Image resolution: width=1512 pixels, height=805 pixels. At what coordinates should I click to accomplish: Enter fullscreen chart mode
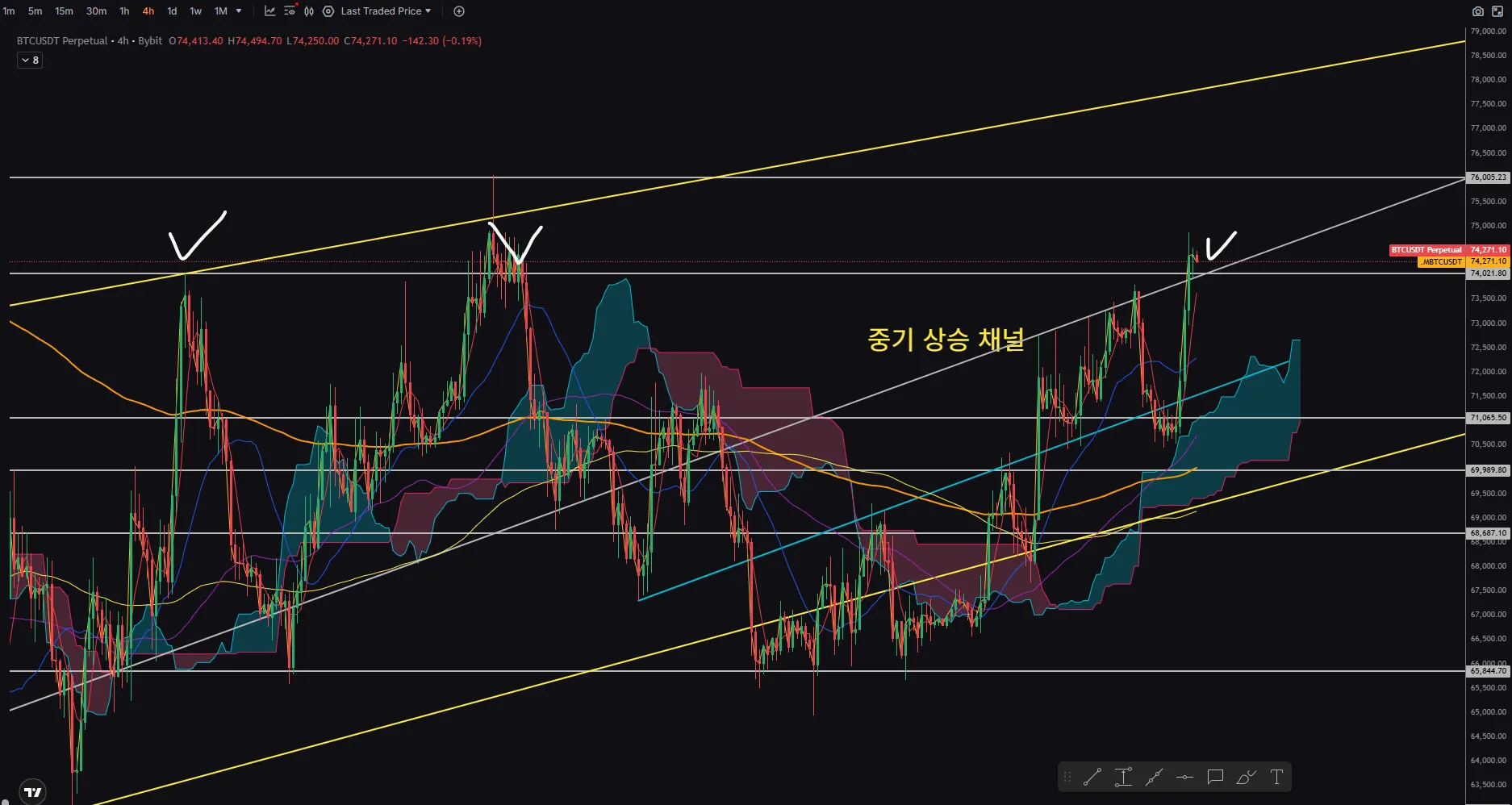tap(1497, 11)
